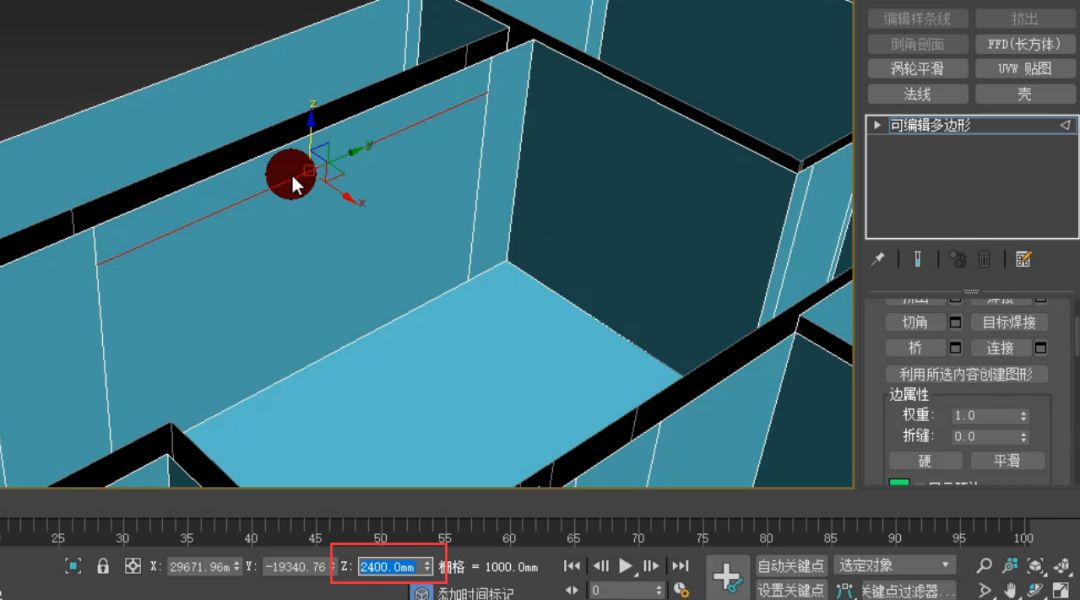Select the Field-of-View viewport tool

coord(984,590)
